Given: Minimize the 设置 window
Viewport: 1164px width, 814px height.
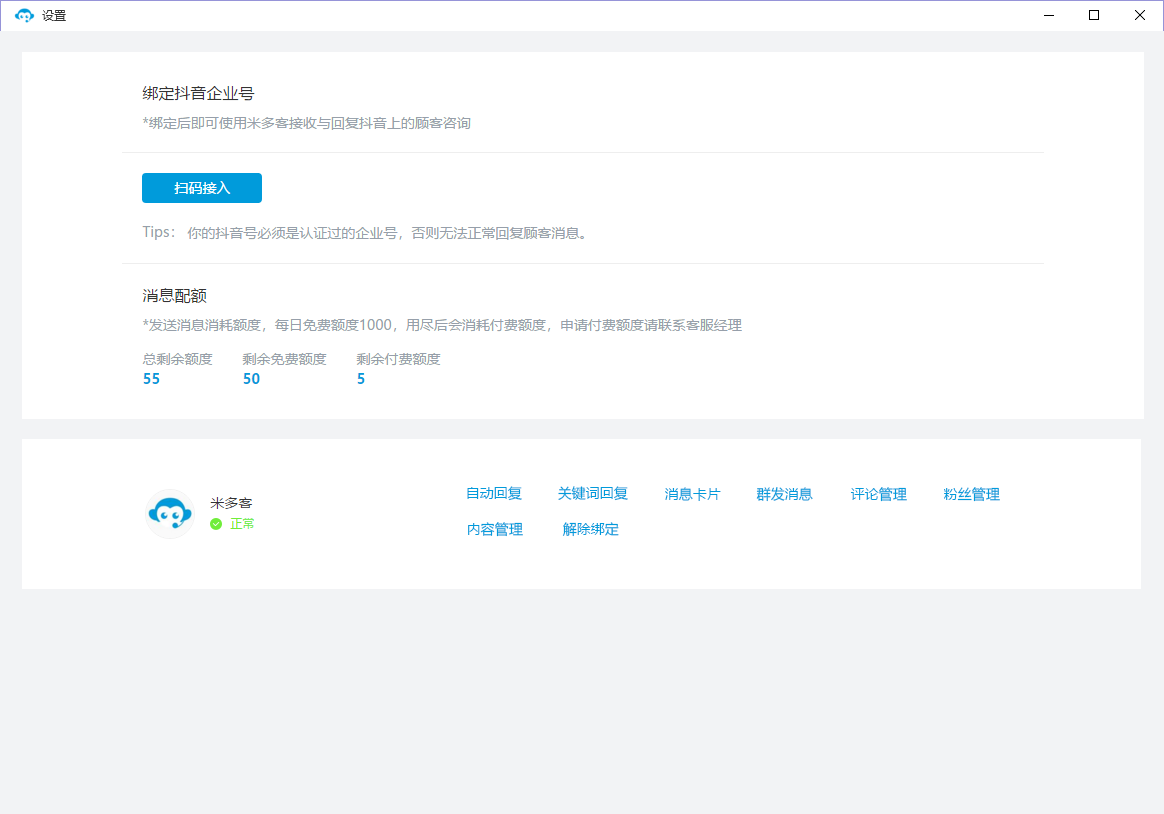Looking at the screenshot, I should pos(1049,16).
